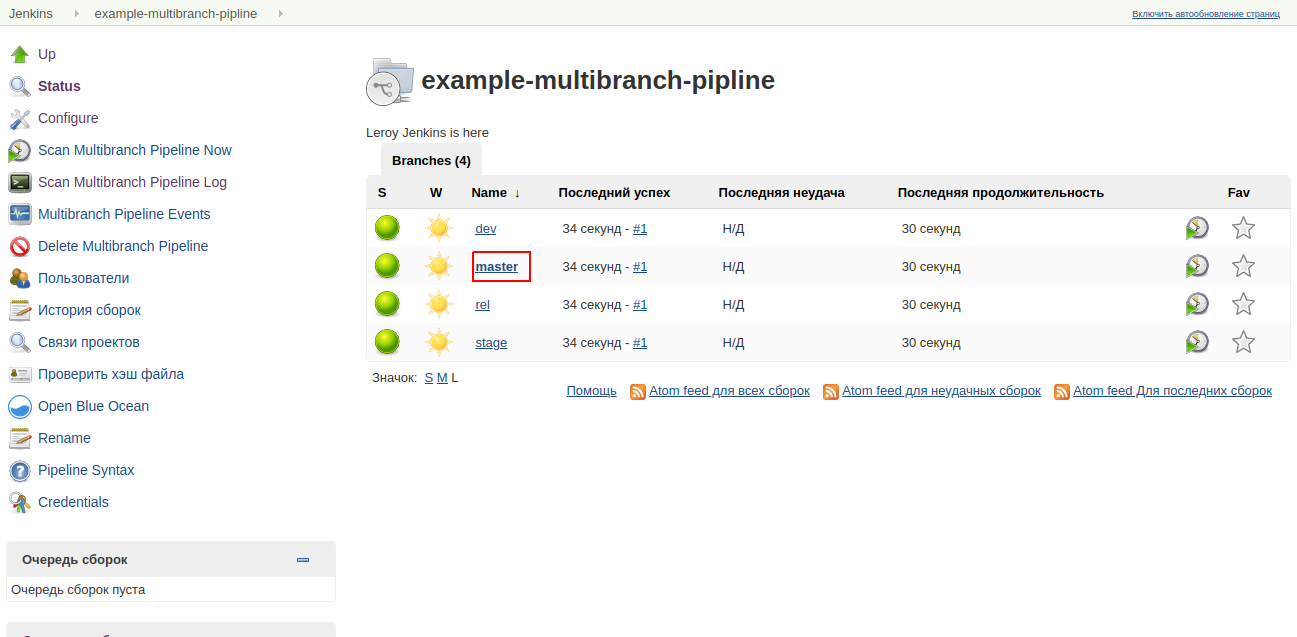Expand the example-multibranch-pipline breadcrumb arrow

(280, 13)
